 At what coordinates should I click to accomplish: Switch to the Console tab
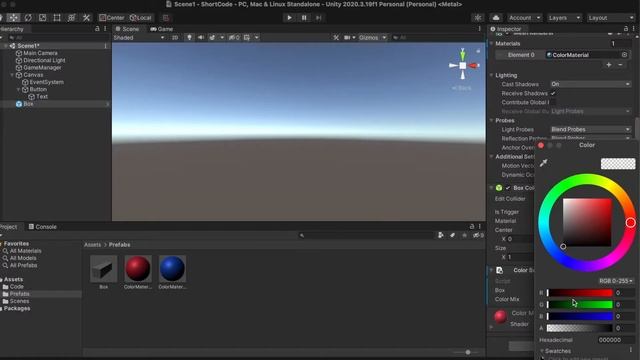(x=42, y=227)
